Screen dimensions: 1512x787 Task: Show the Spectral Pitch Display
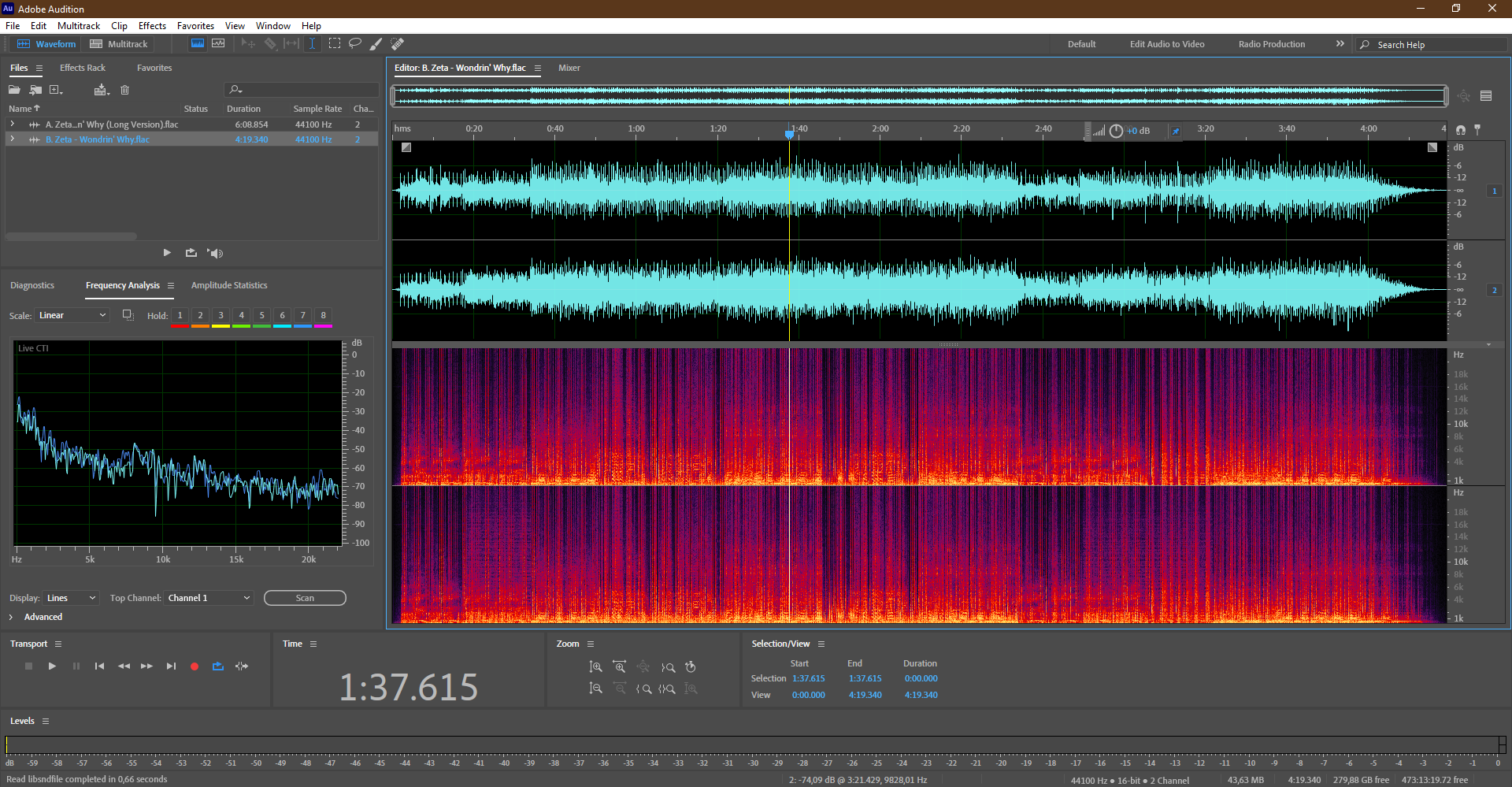pos(218,44)
